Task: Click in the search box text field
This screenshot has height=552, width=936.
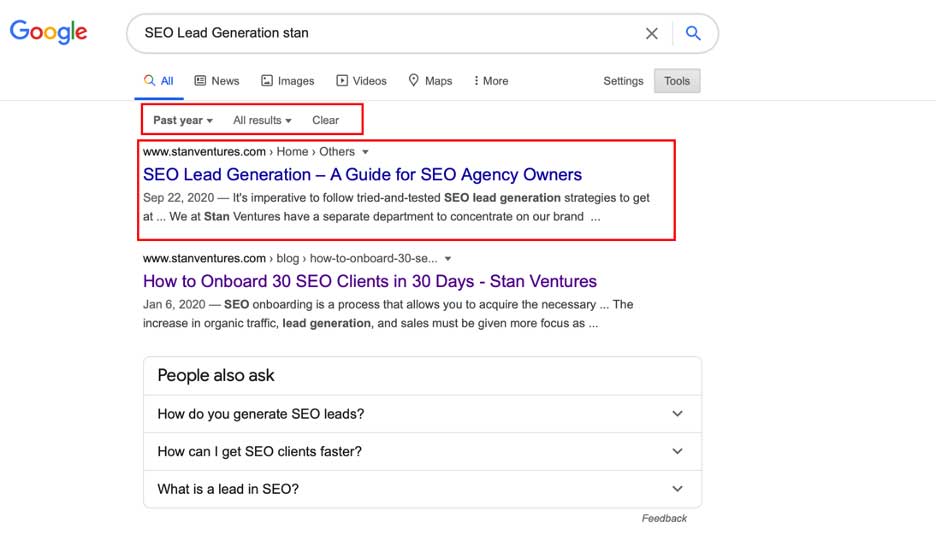Action: 388,33
